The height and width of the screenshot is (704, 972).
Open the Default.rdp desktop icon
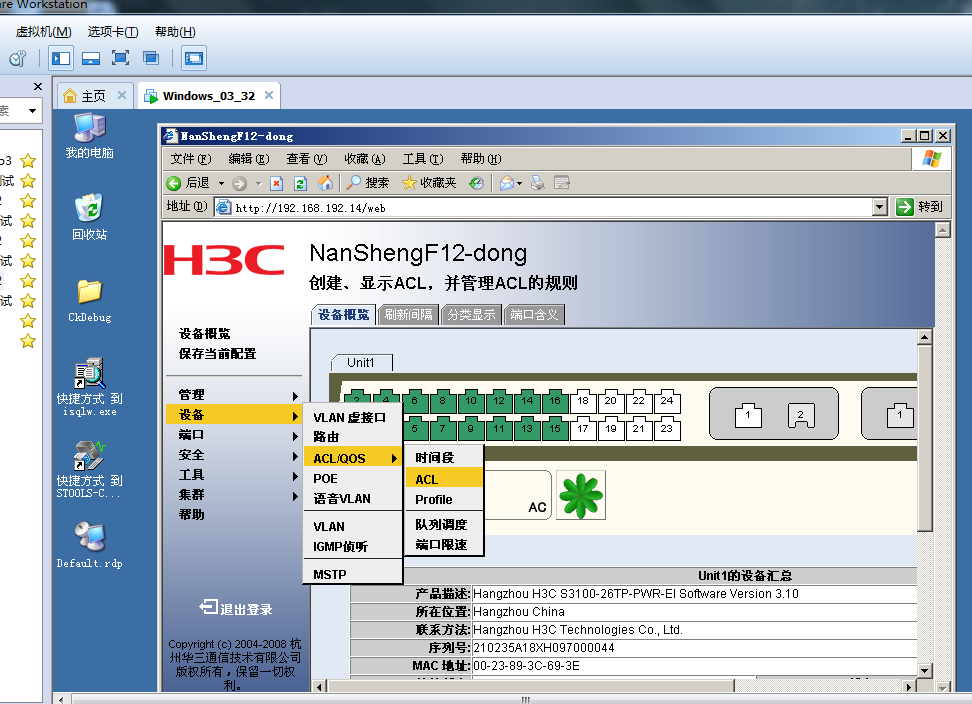[x=90, y=537]
